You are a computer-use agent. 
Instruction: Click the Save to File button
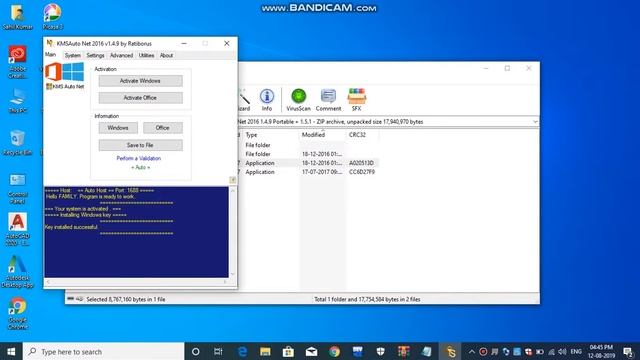tap(140, 145)
